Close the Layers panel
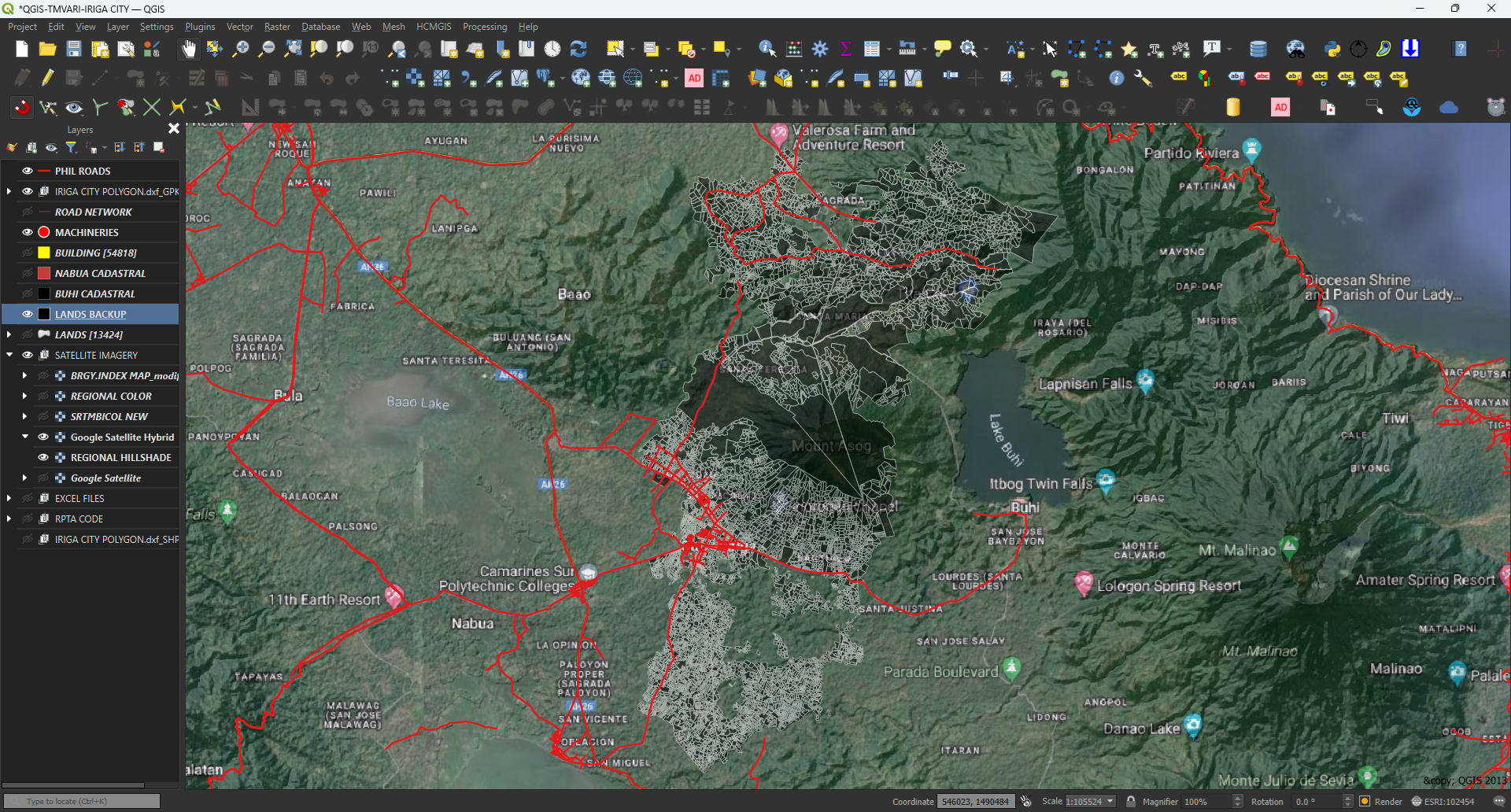 coord(172,127)
